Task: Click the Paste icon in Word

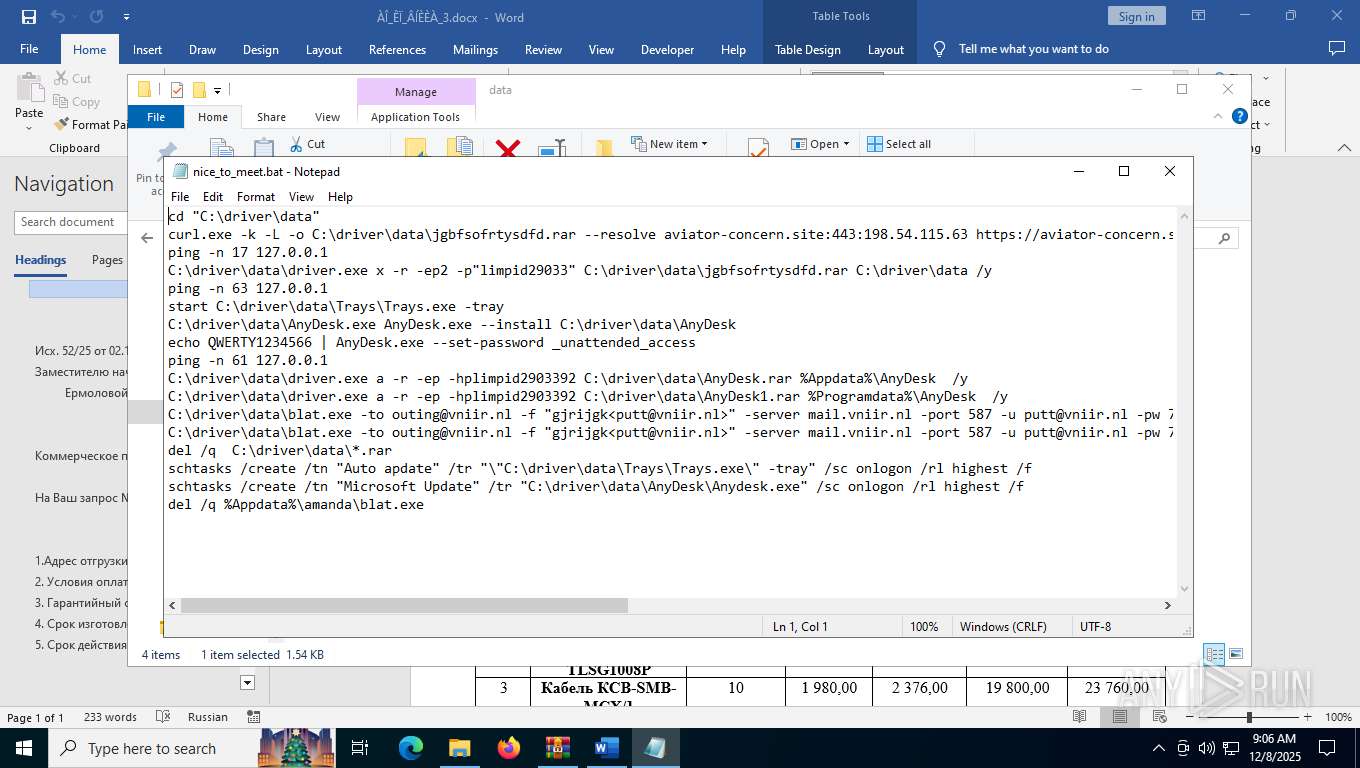Action: (29, 87)
